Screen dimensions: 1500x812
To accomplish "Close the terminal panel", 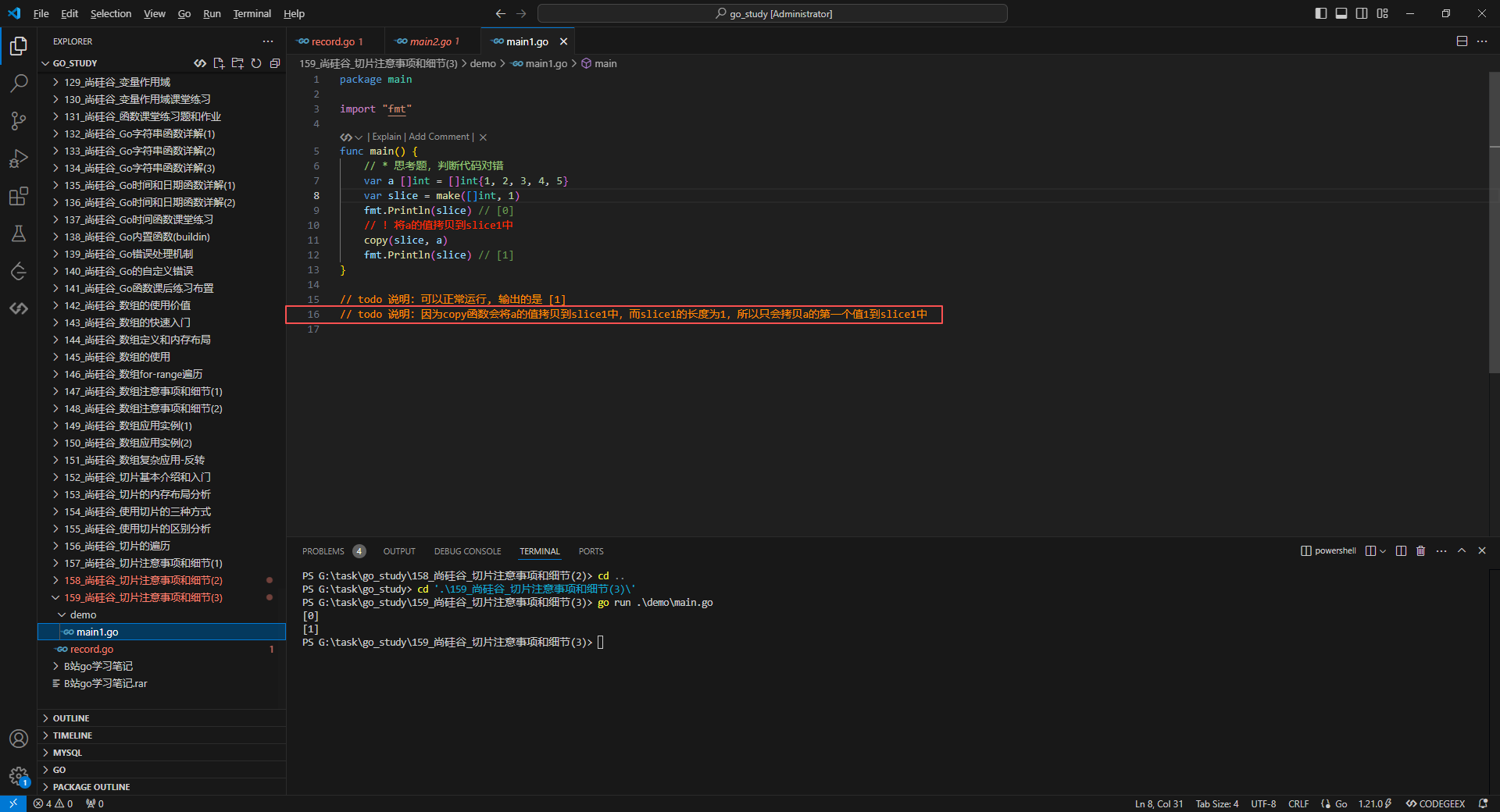I will pyautogui.click(x=1482, y=551).
